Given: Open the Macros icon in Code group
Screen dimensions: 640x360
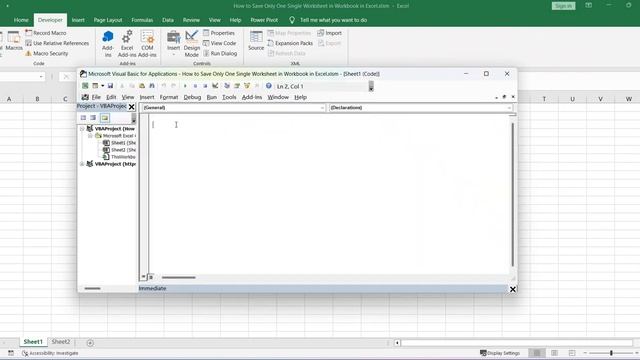Looking at the screenshot, I should (x=13, y=41).
